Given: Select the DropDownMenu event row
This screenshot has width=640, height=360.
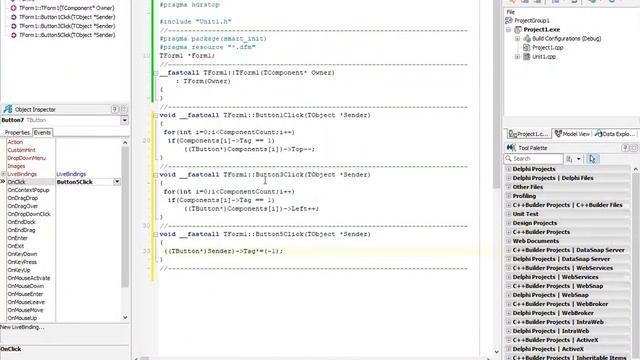Looking at the screenshot, I should click(27, 158).
